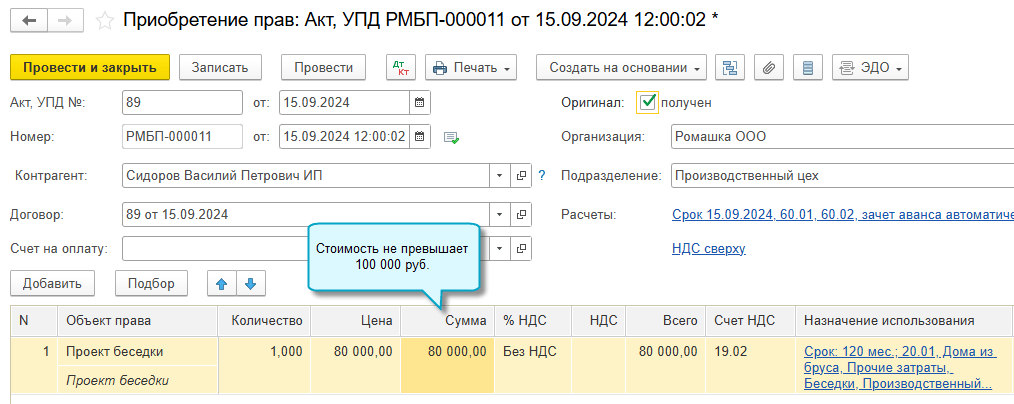This screenshot has width=1014, height=404.
Task: Open the НДС сверху link
Action: tap(708, 248)
